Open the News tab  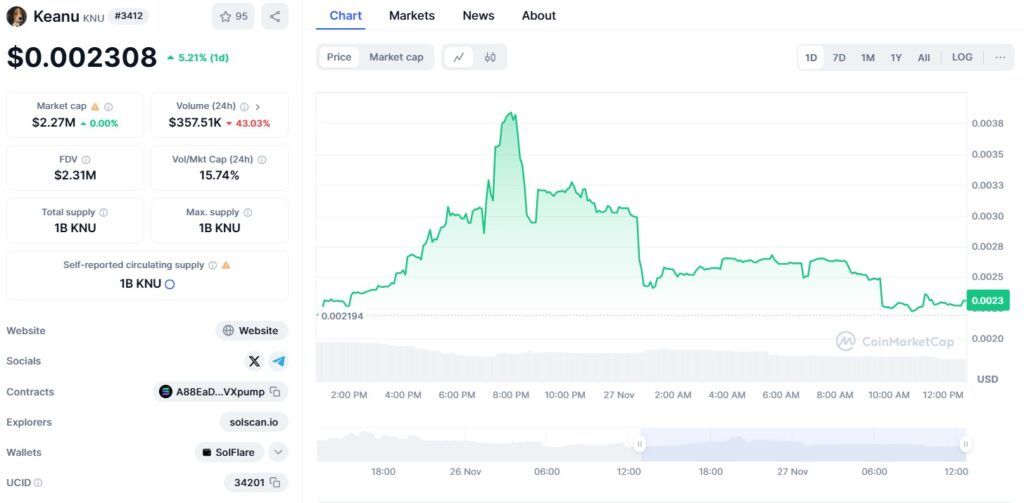coord(478,16)
